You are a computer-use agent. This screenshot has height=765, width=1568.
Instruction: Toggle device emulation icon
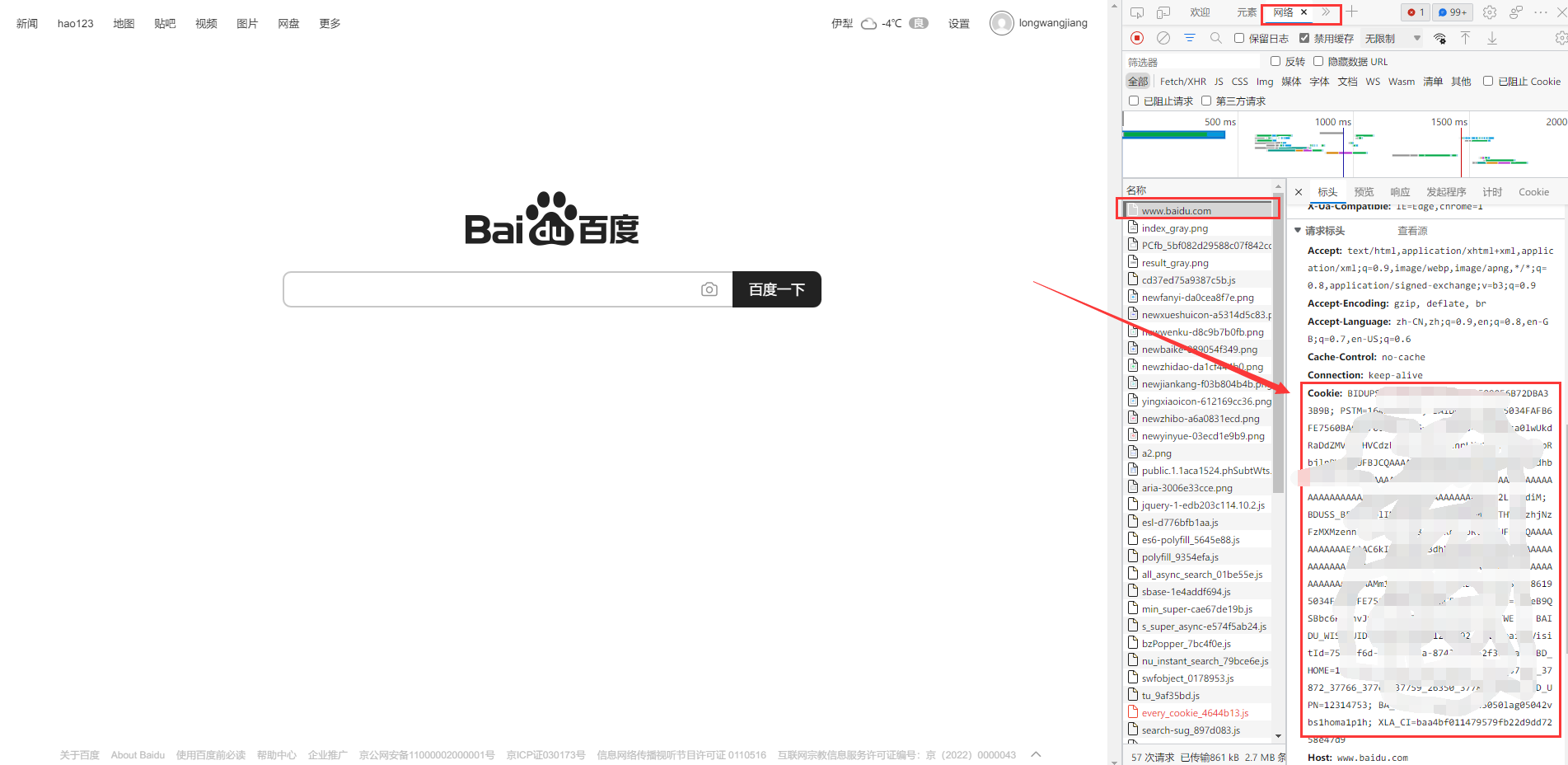1163,12
